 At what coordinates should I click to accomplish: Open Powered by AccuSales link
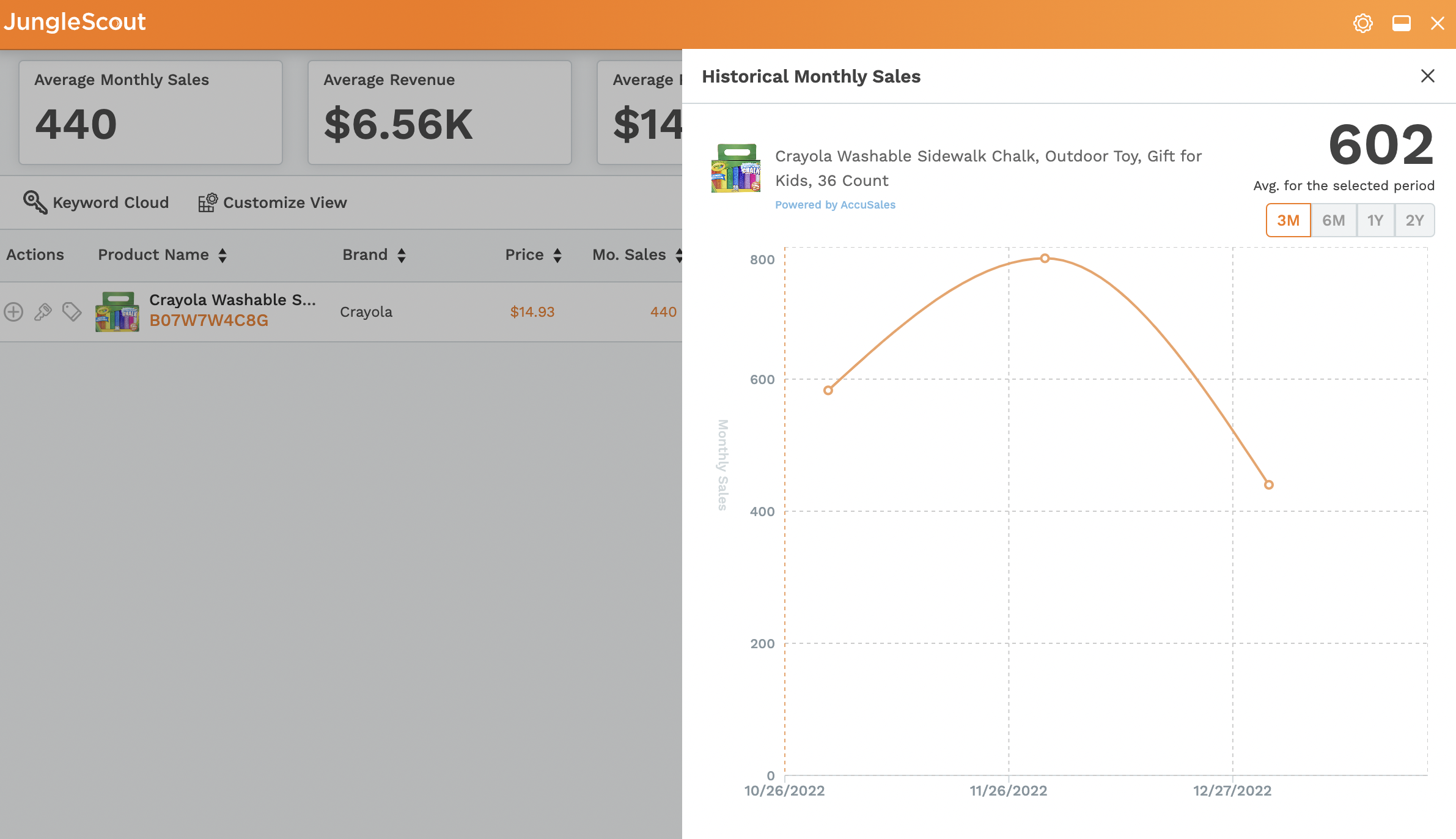coord(835,205)
